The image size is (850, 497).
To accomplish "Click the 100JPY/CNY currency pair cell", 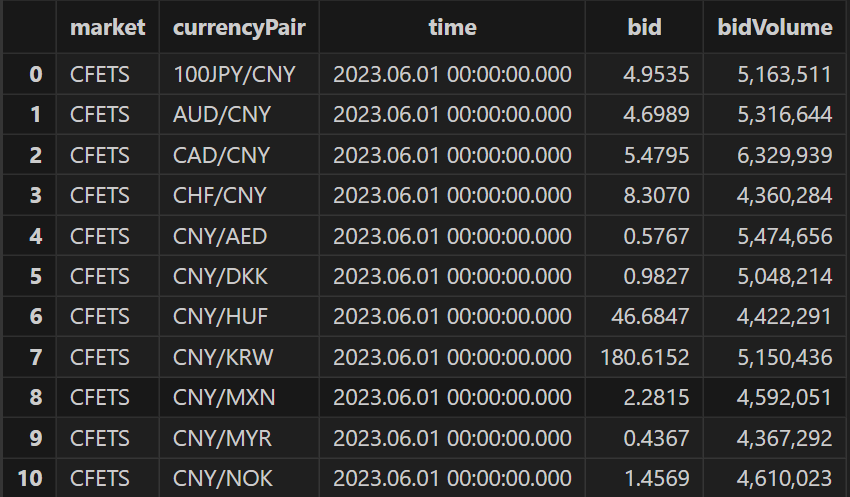I will (x=234, y=74).
